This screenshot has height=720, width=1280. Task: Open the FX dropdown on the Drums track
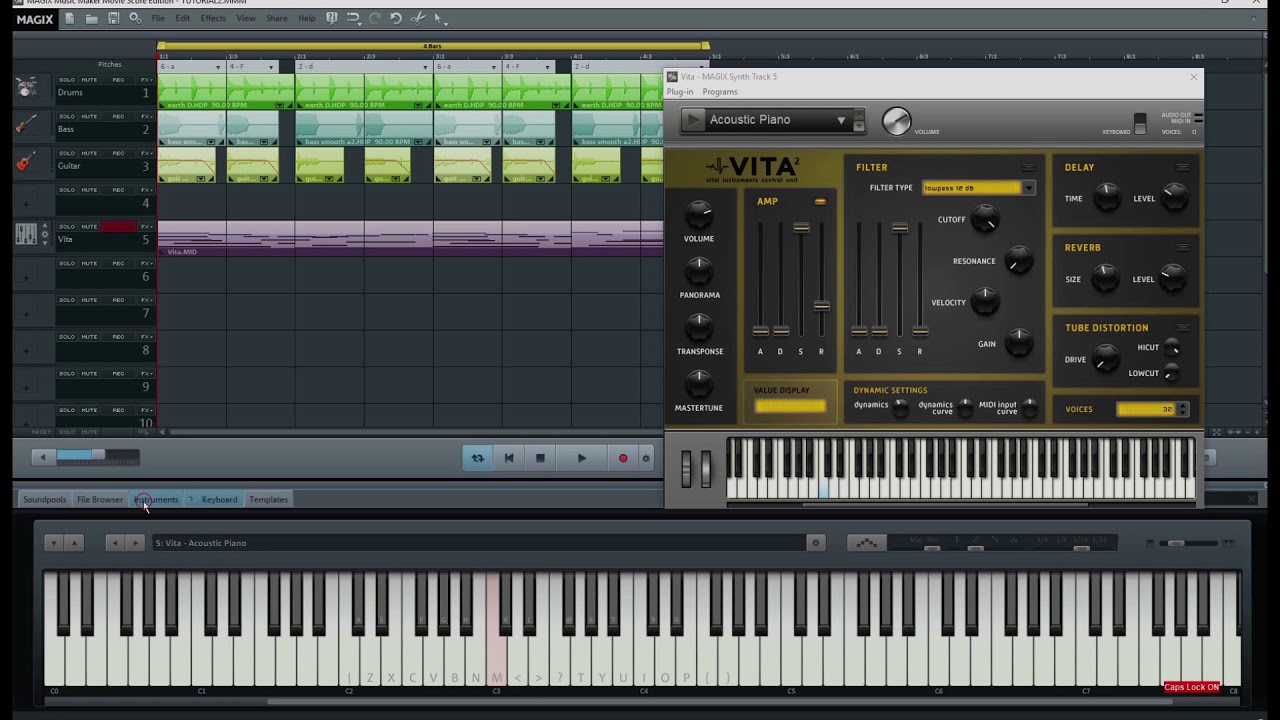(x=146, y=80)
